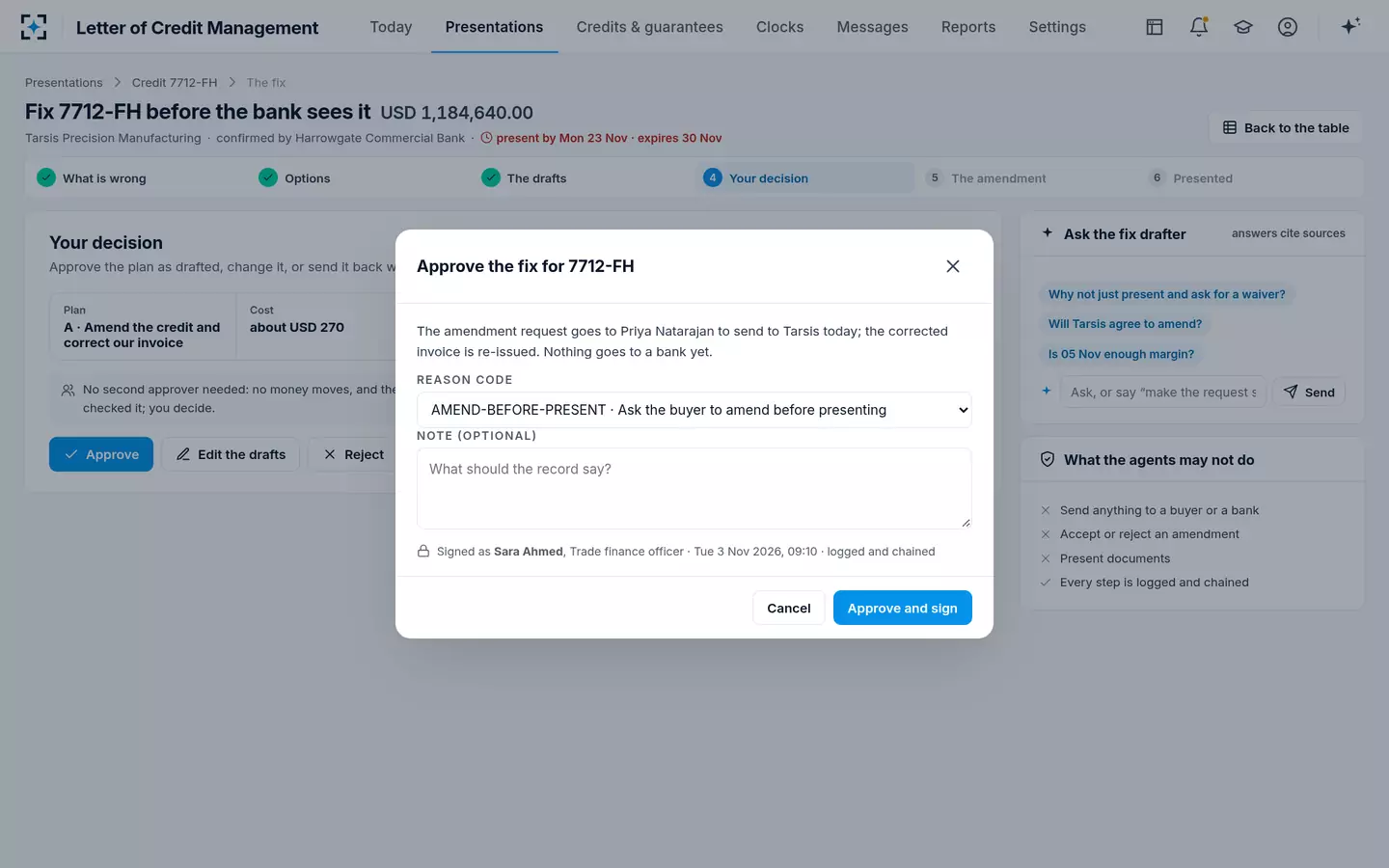1389x868 pixels.
Task: Open the user account icon
Action: (x=1288, y=27)
